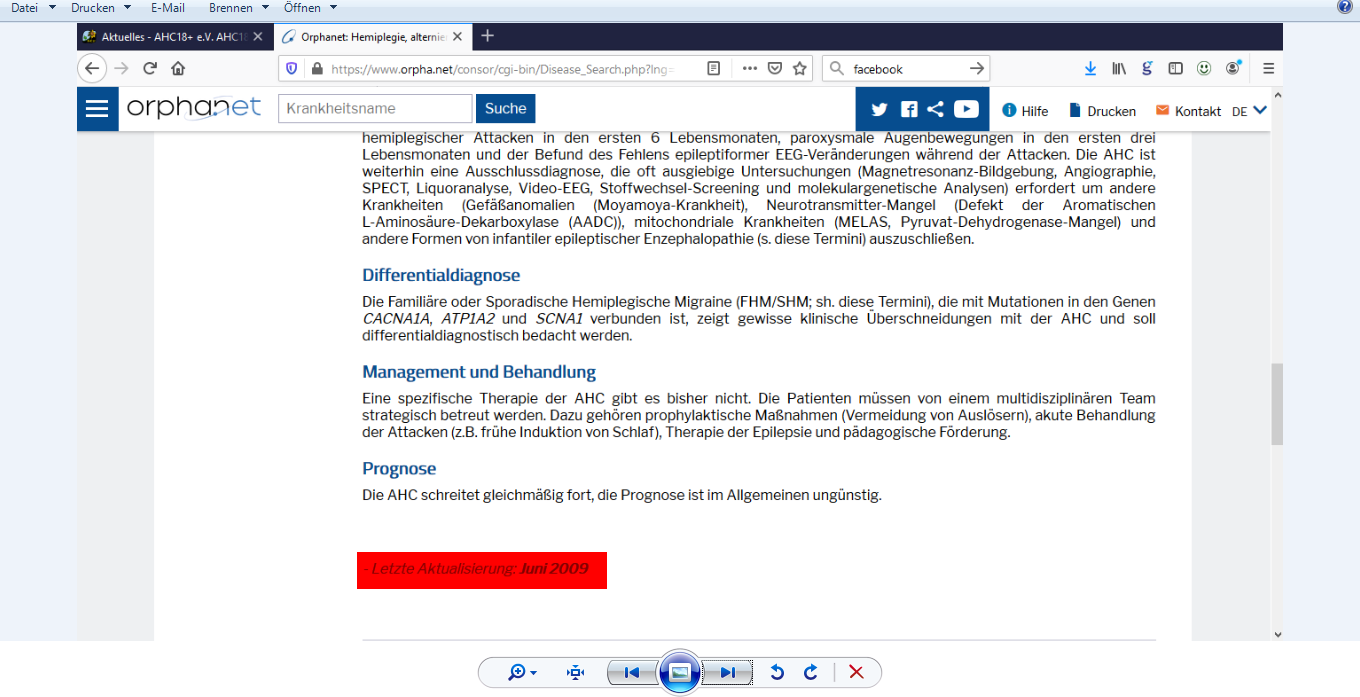Go to the browser home page
The height and width of the screenshot is (697, 1360).
pyautogui.click(x=178, y=69)
